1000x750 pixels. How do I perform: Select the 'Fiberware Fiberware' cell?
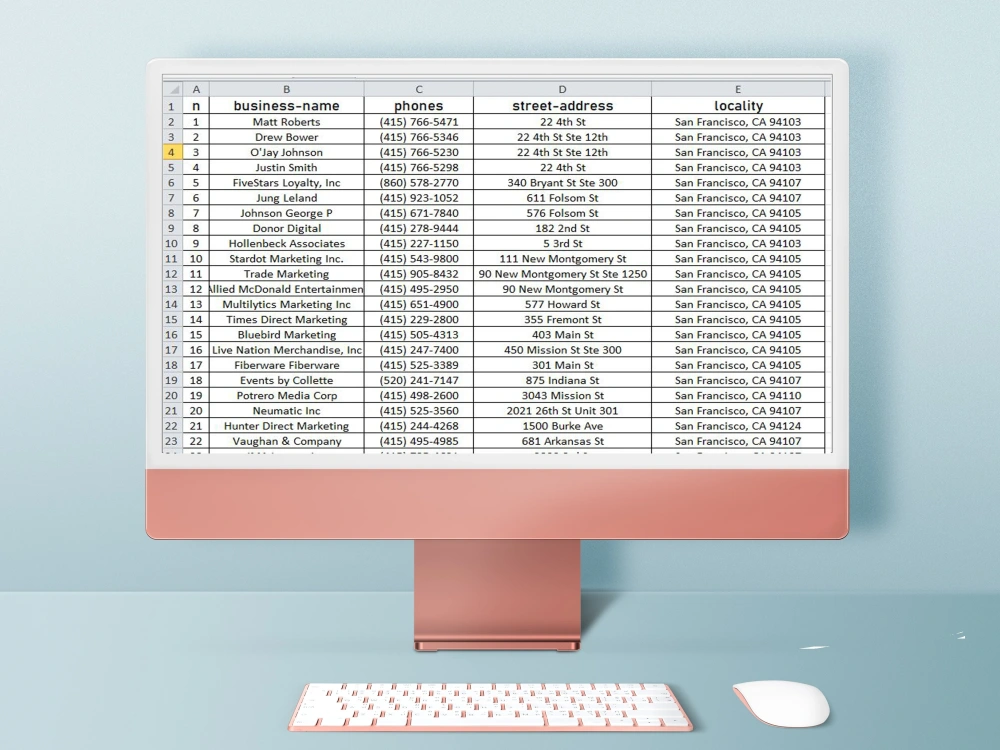coord(286,365)
